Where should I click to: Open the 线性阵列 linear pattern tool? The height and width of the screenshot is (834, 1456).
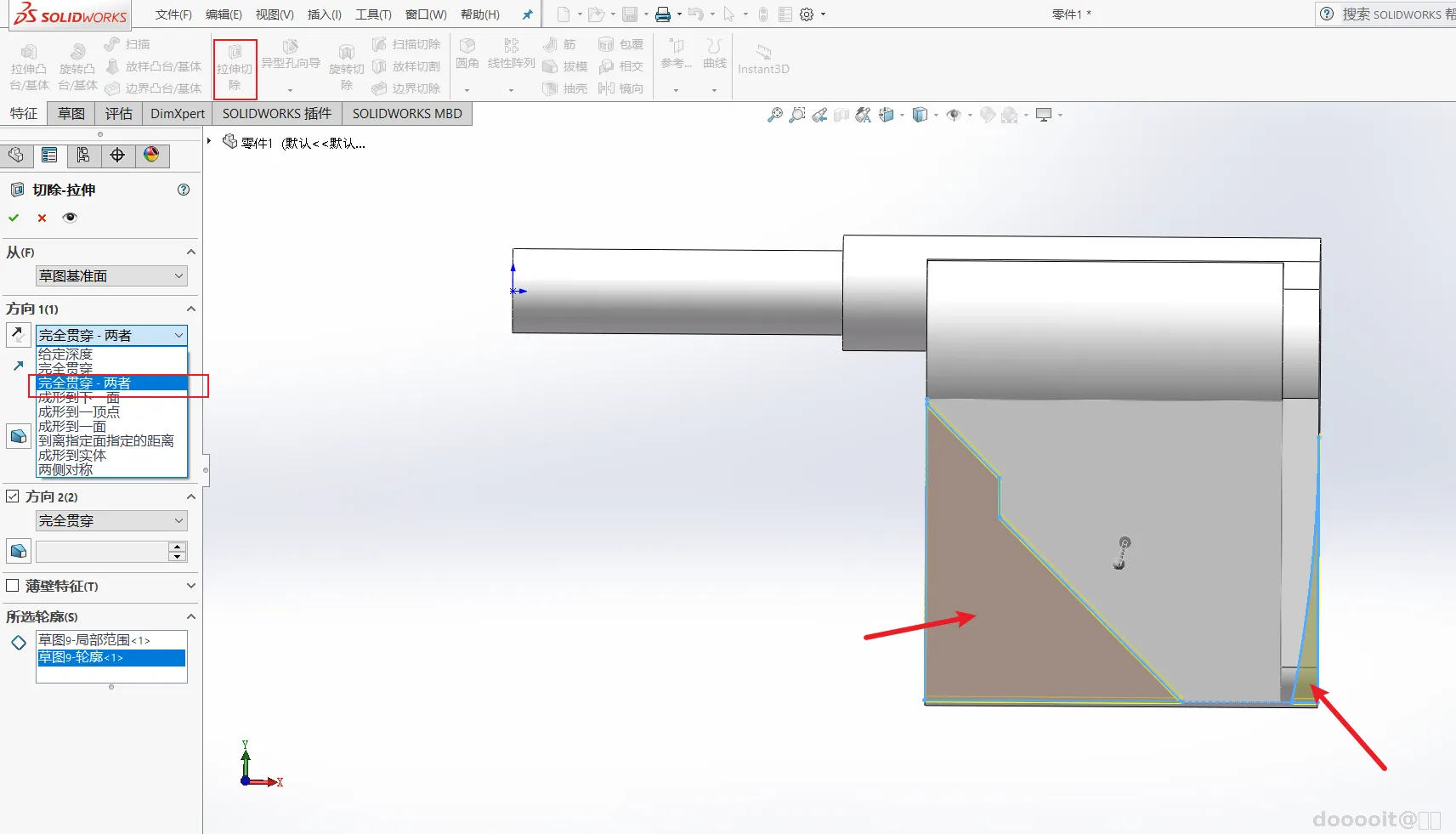coord(511,53)
